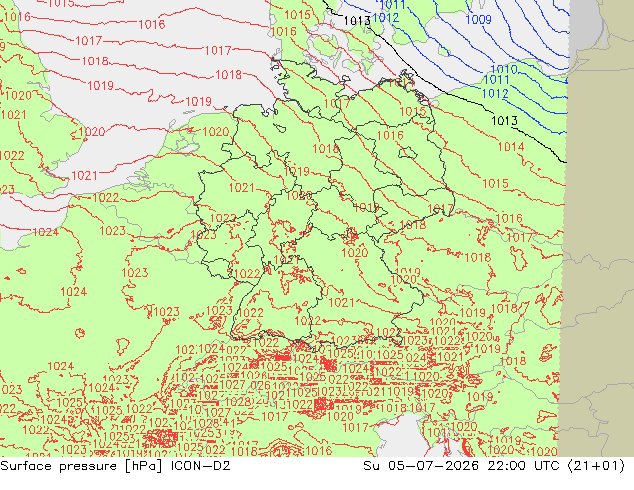Click the 'Su 05-07-2026 22:00 UTC (21+01)' timestamp

(x=494, y=466)
